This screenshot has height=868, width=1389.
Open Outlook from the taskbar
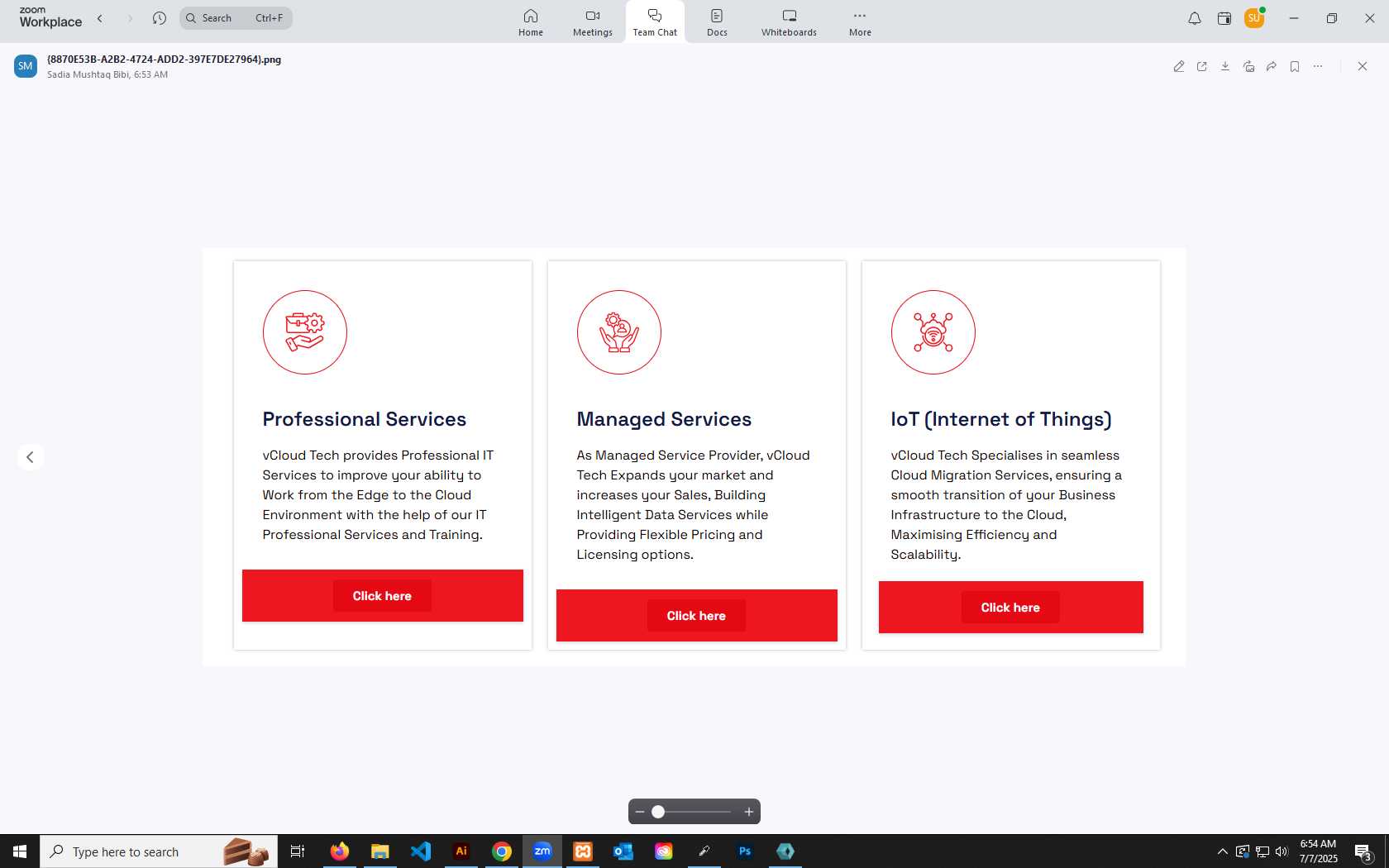(x=623, y=851)
